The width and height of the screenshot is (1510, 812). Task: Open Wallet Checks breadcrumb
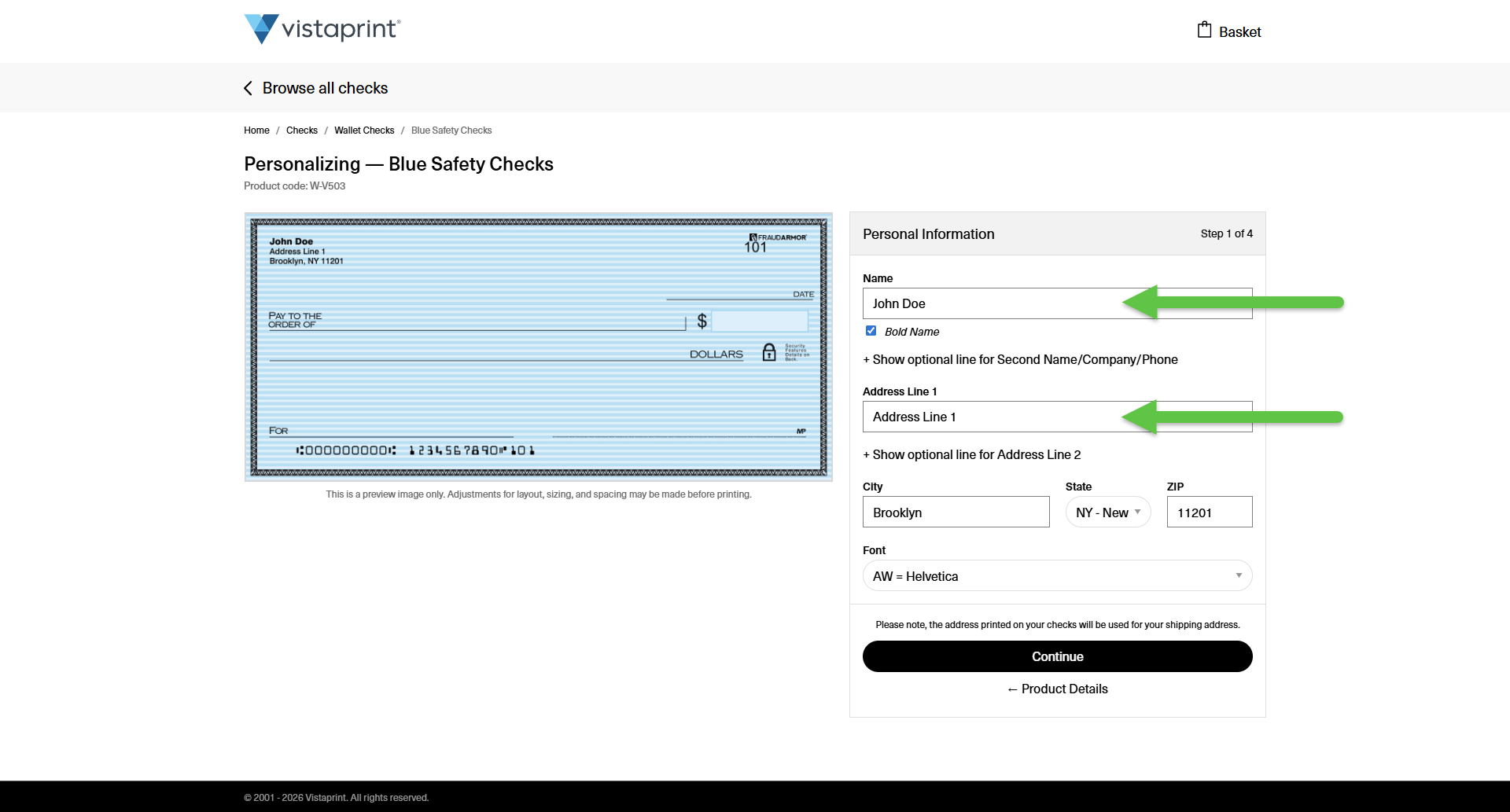point(364,130)
